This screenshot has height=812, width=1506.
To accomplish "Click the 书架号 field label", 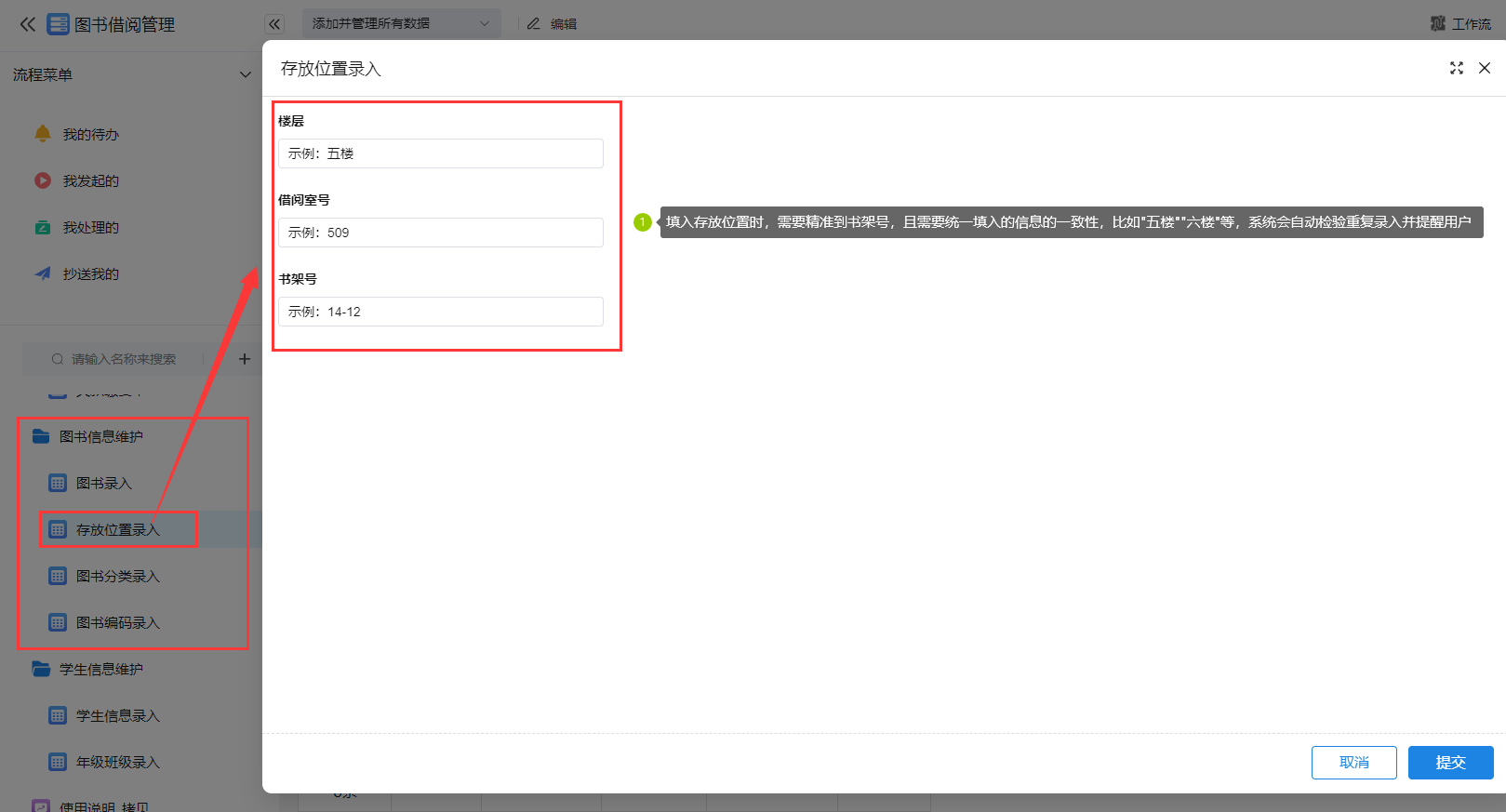I will (298, 279).
